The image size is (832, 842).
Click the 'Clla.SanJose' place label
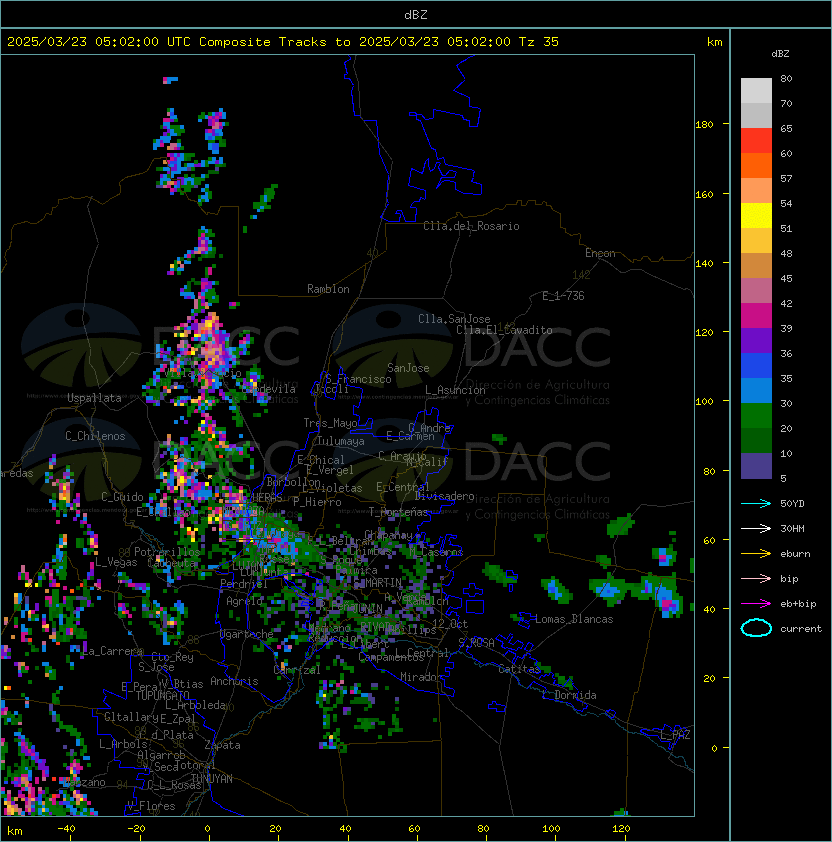click(454, 319)
